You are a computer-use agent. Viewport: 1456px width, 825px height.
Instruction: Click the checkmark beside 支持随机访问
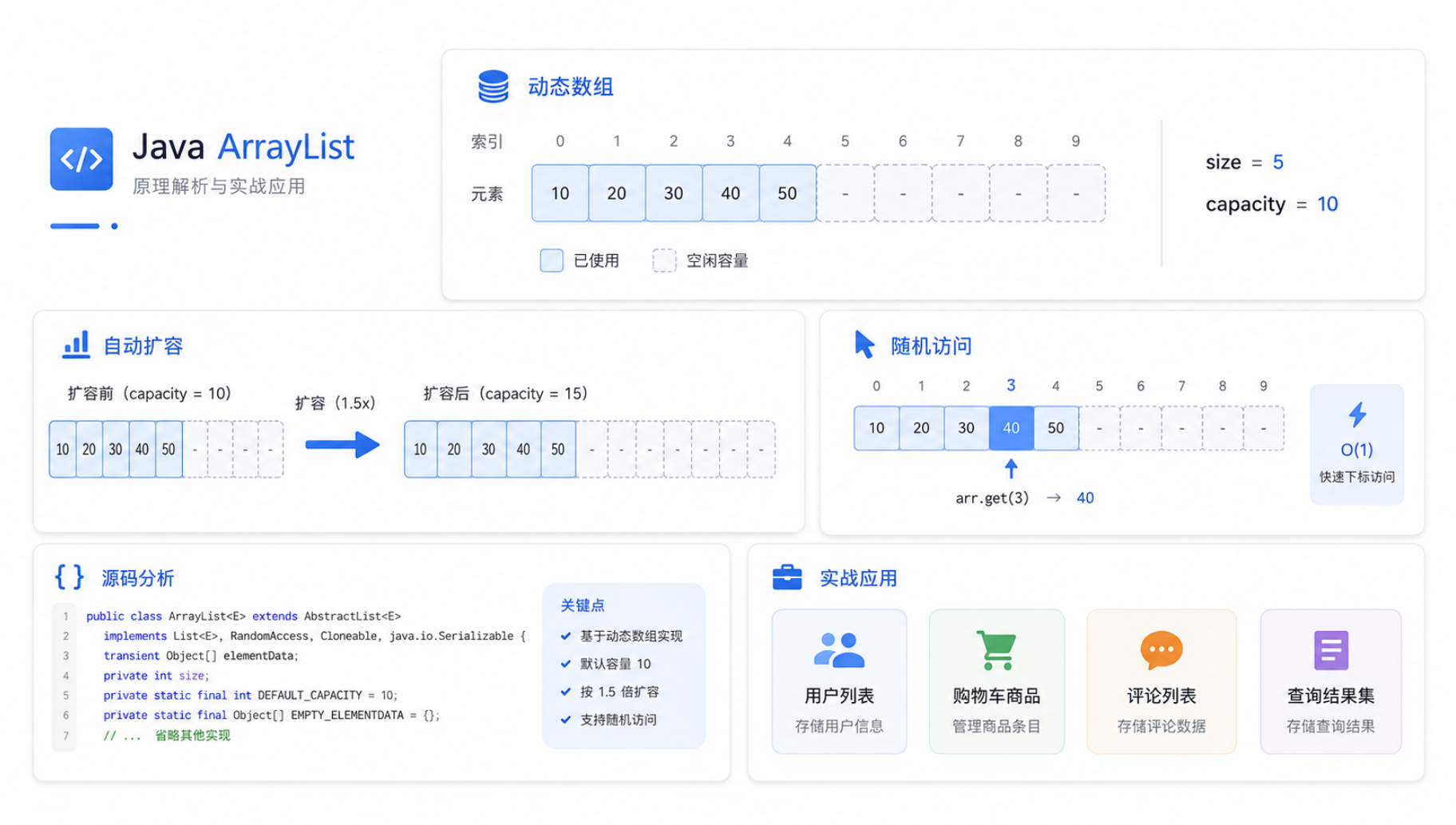566,720
